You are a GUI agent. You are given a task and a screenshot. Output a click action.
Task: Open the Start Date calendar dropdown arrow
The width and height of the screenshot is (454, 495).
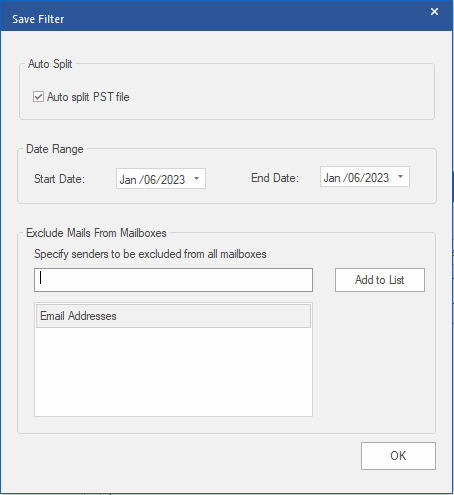pos(197,179)
